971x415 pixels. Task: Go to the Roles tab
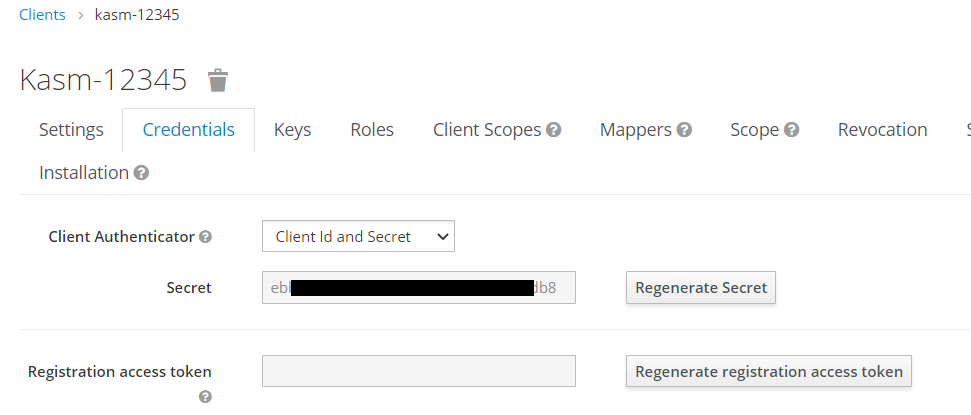click(x=372, y=130)
